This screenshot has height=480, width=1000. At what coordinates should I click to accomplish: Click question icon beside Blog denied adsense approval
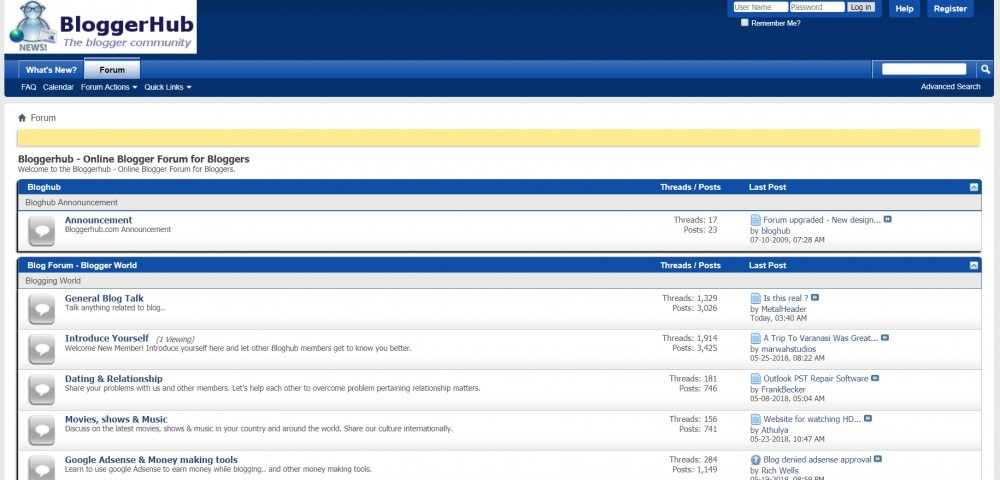(756, 460)
